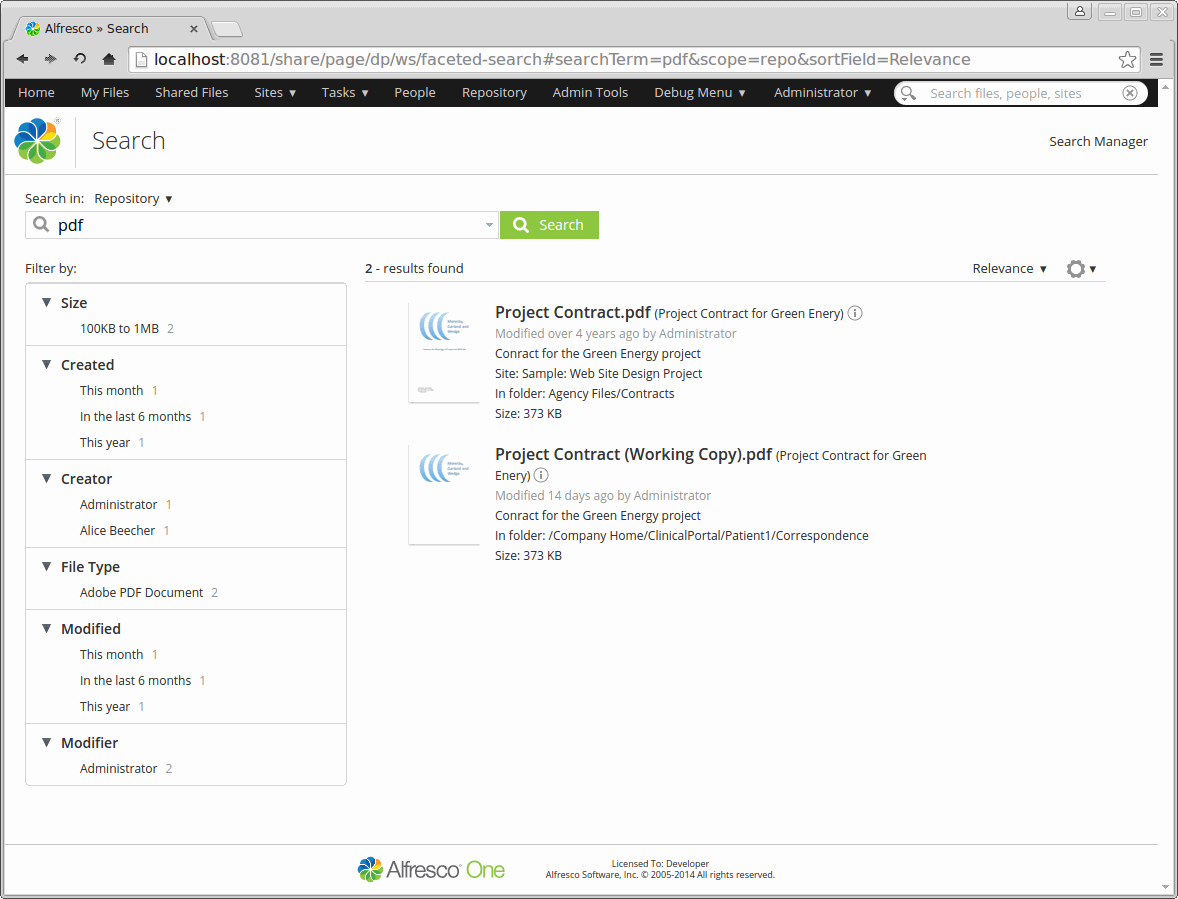Filter Creator by Alice Beecher
1178x899 pixels.
(117, 530)
